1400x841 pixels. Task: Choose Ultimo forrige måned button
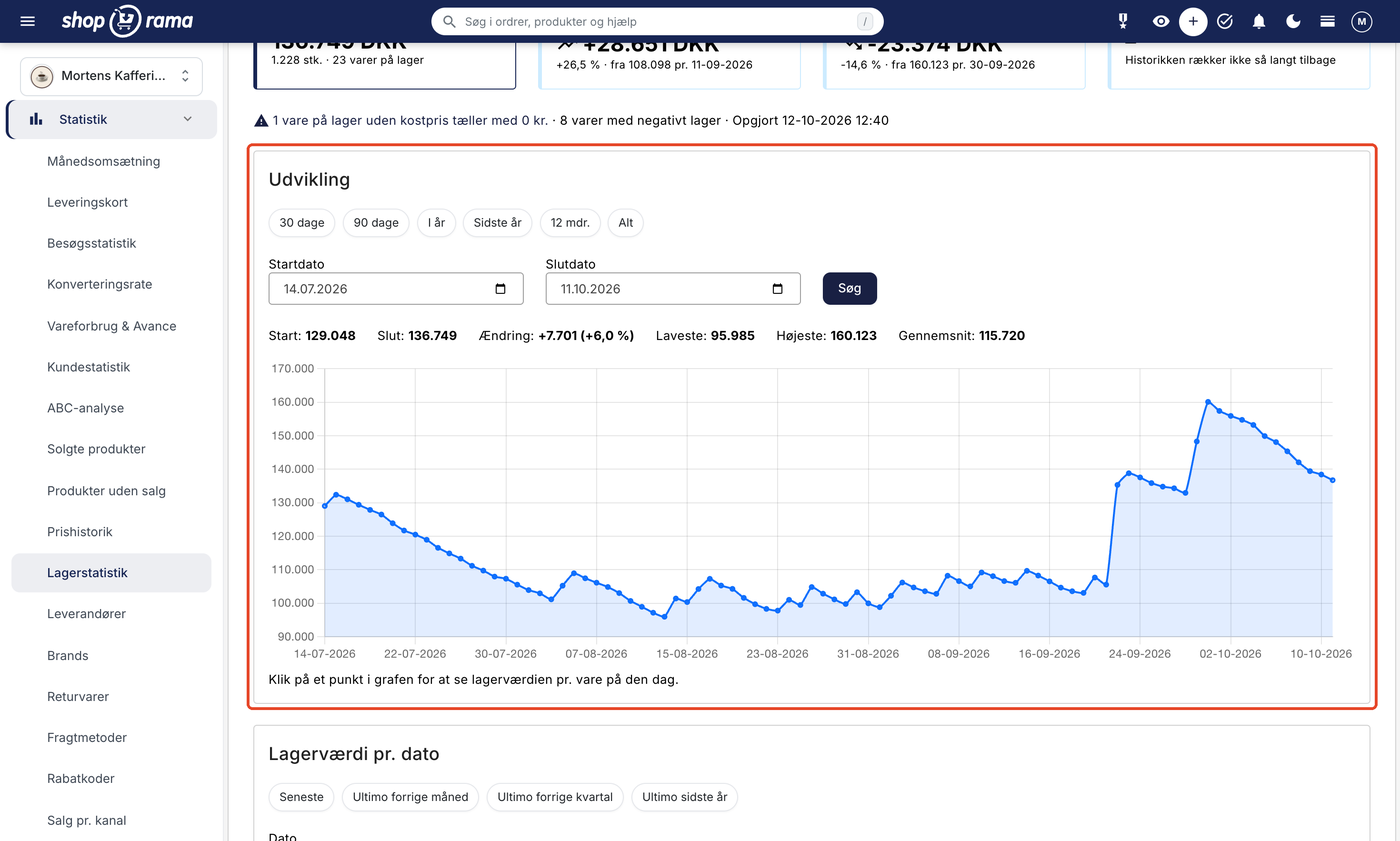tap(410, 797)
